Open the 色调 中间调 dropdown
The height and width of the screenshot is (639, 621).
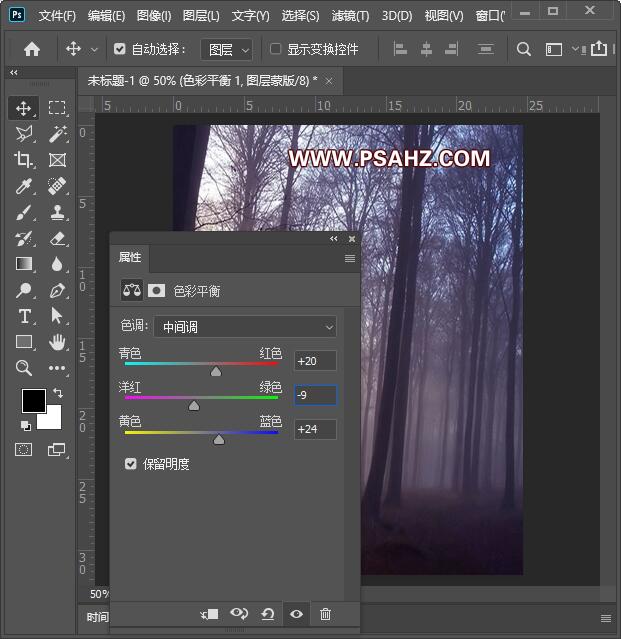[245, 327]
